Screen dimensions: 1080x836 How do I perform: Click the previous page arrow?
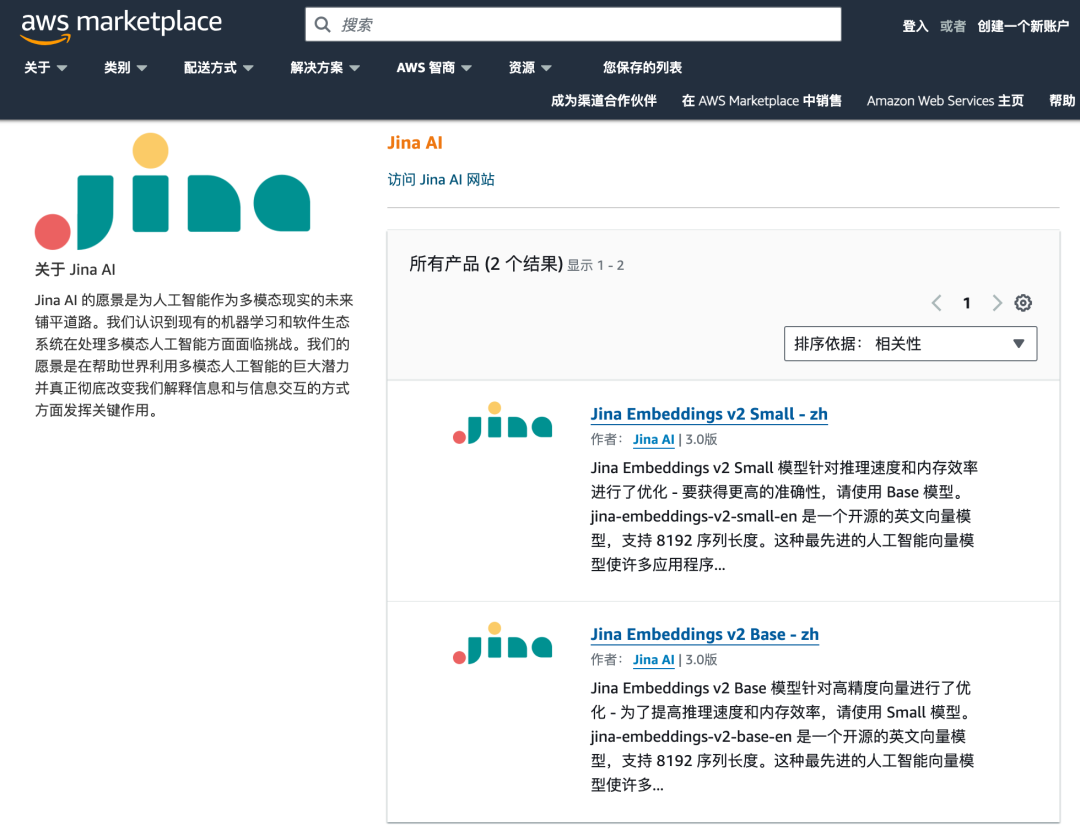point(937,302)
